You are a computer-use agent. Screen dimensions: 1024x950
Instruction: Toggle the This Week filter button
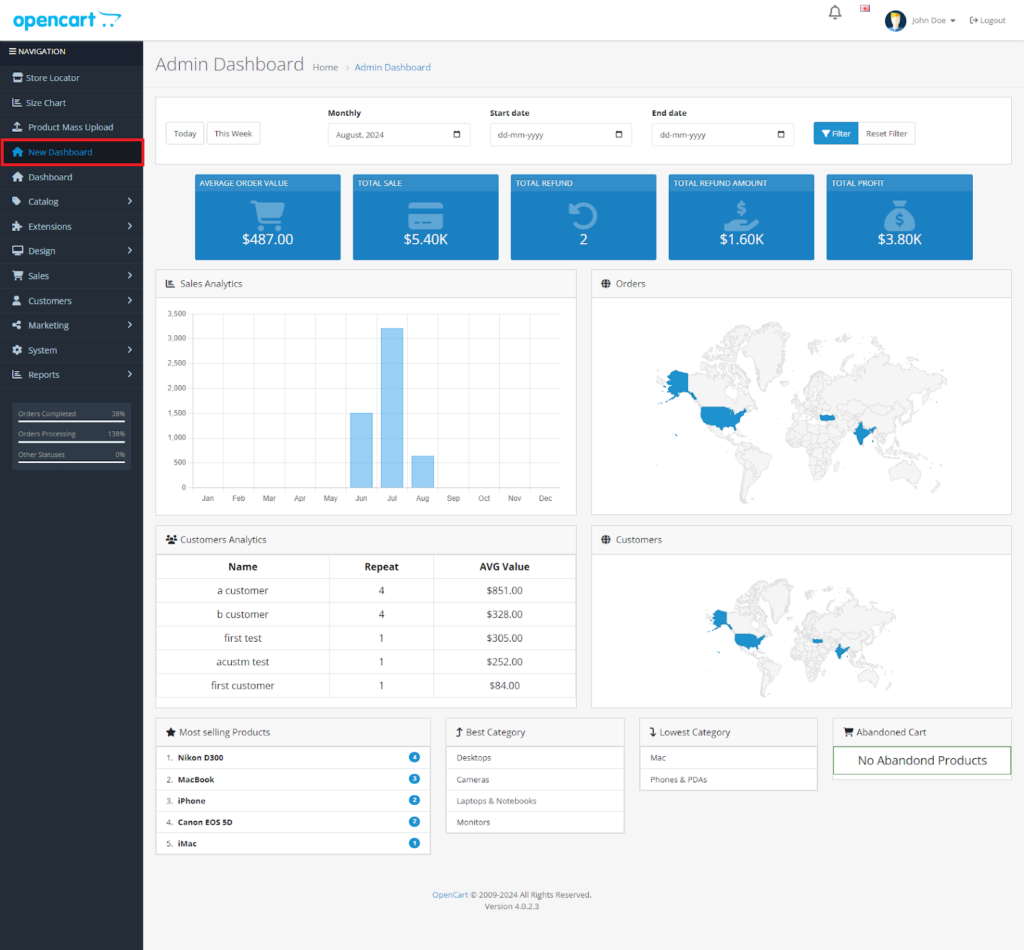tap(233, 133)
